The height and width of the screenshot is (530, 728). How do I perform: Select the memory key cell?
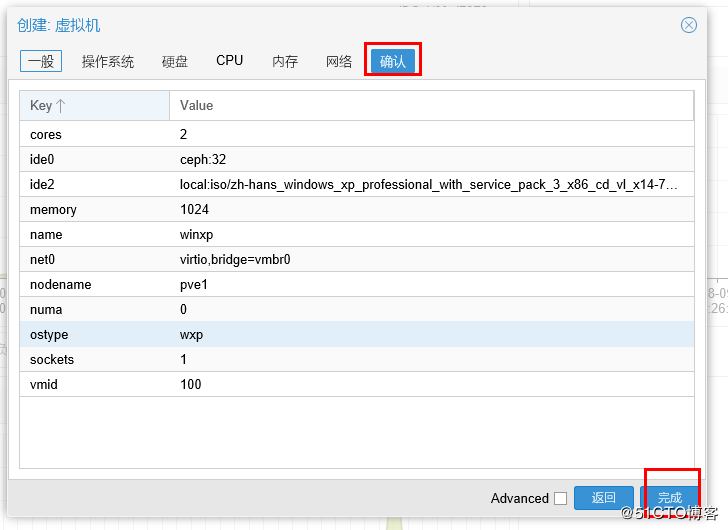(x=95, y=210)
